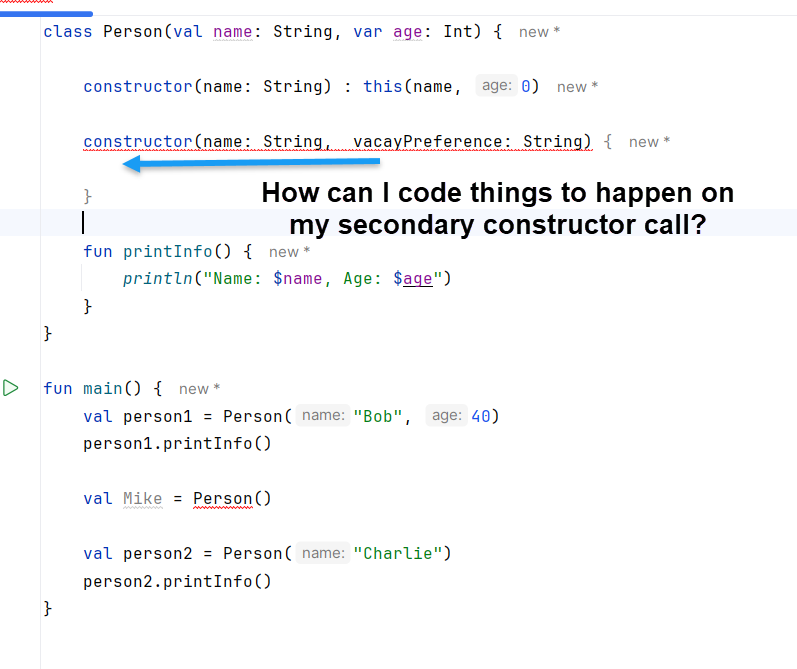This screenshot has height=669, width=797.
Task: Click the "Bob" string literal
Action: click(x=378, y=416)
